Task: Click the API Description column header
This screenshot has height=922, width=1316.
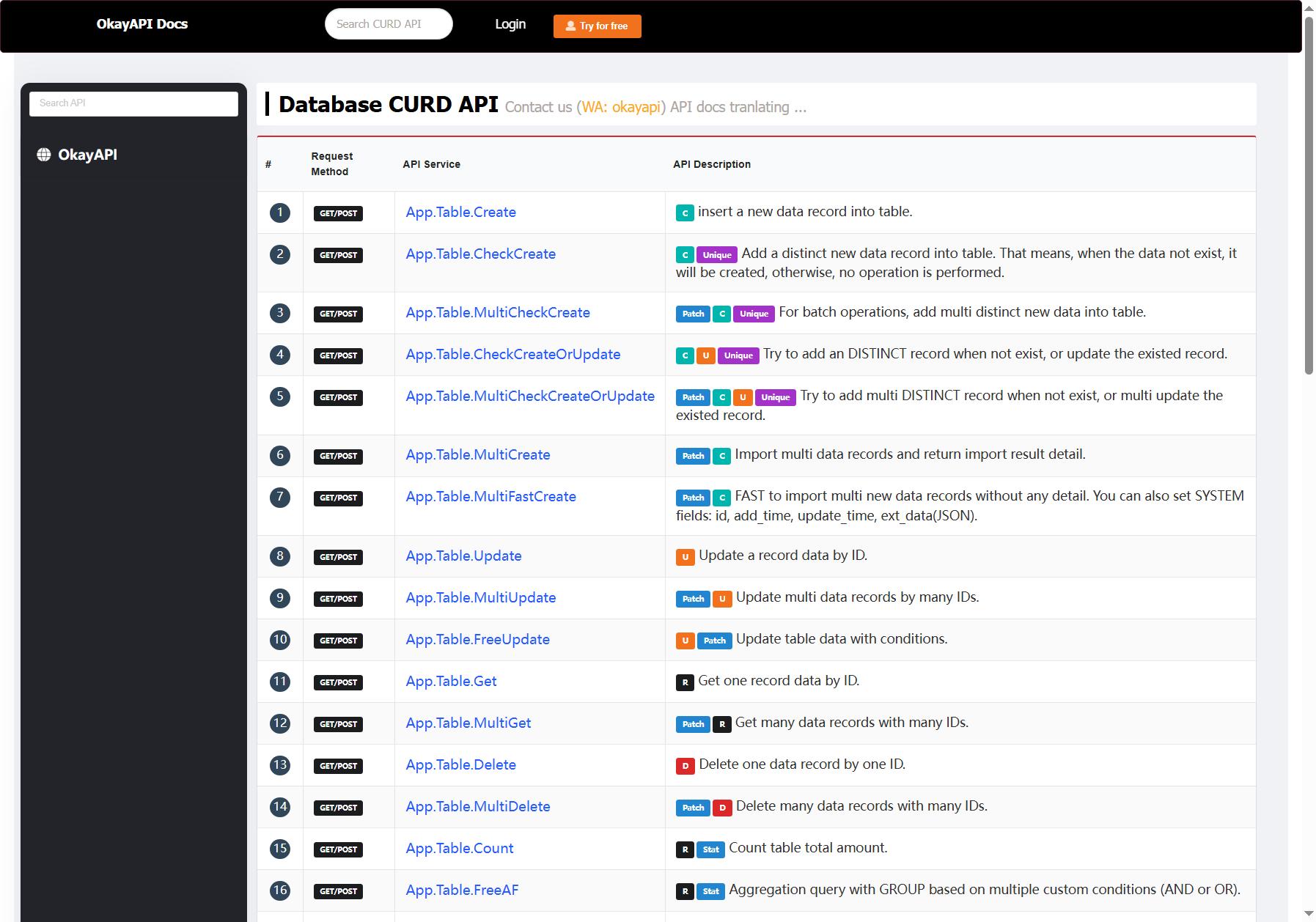Action: point(712,164)
